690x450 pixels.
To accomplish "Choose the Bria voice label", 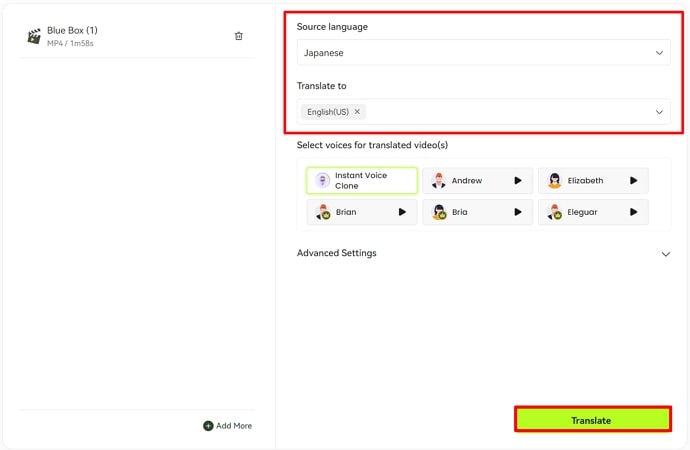I will coord(459,212).
